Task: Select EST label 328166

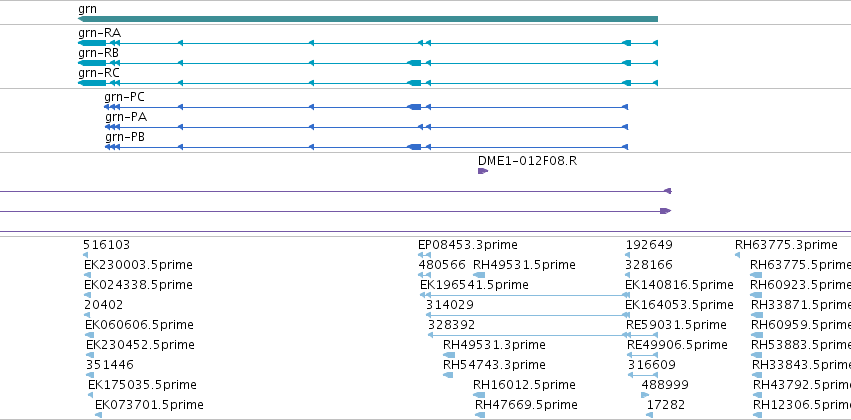Action: tap(649, 265)
